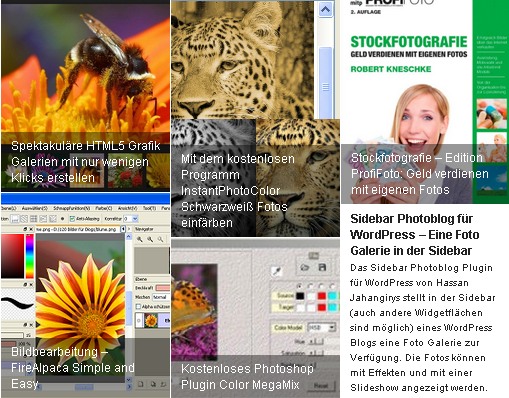Viewport: 509px width, 398px height.
Task: Click the Reset button in Color MegaMix screenshot
Action: [321, 385]
